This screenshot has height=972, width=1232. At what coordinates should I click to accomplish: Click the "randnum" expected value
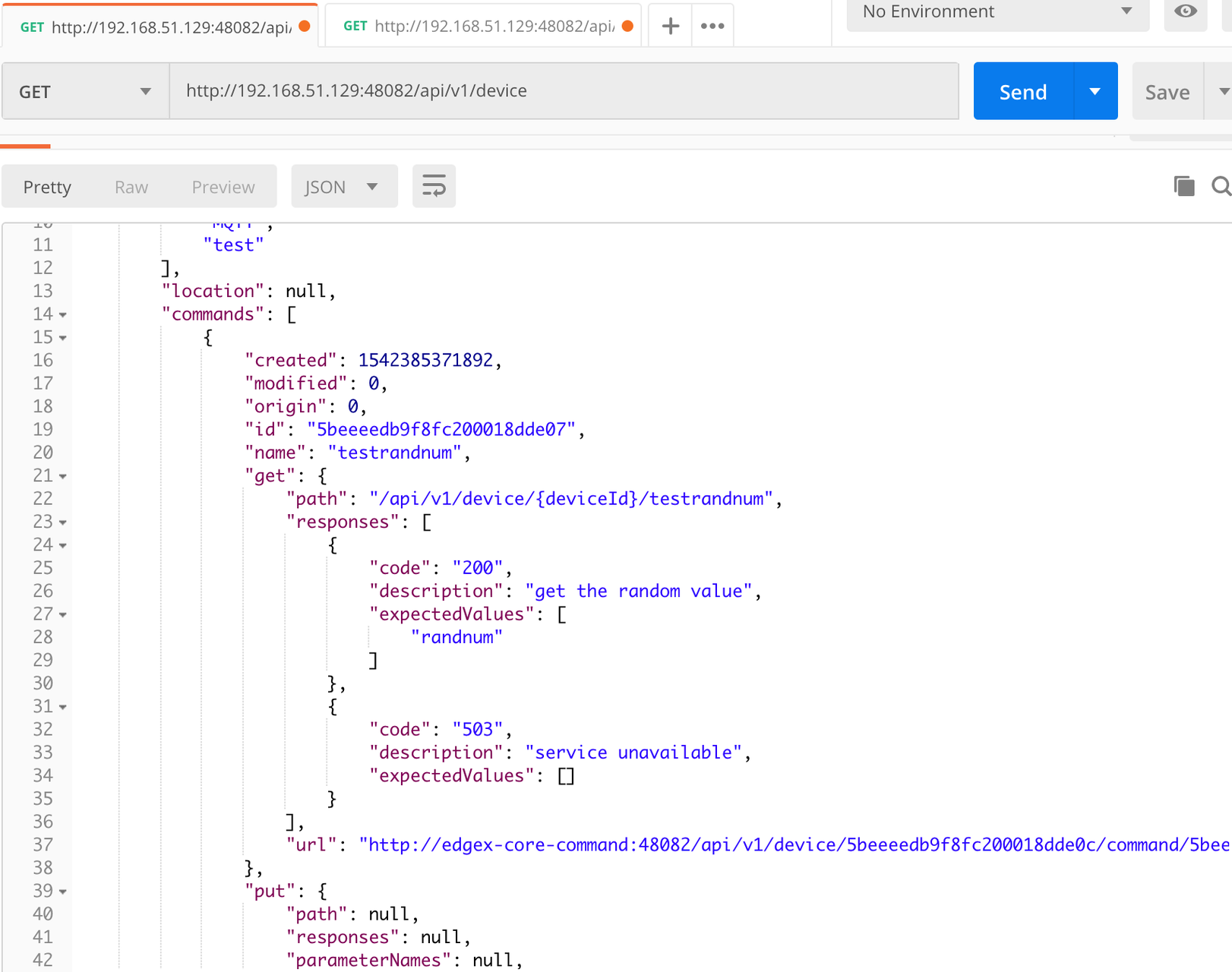coord(456,637)
